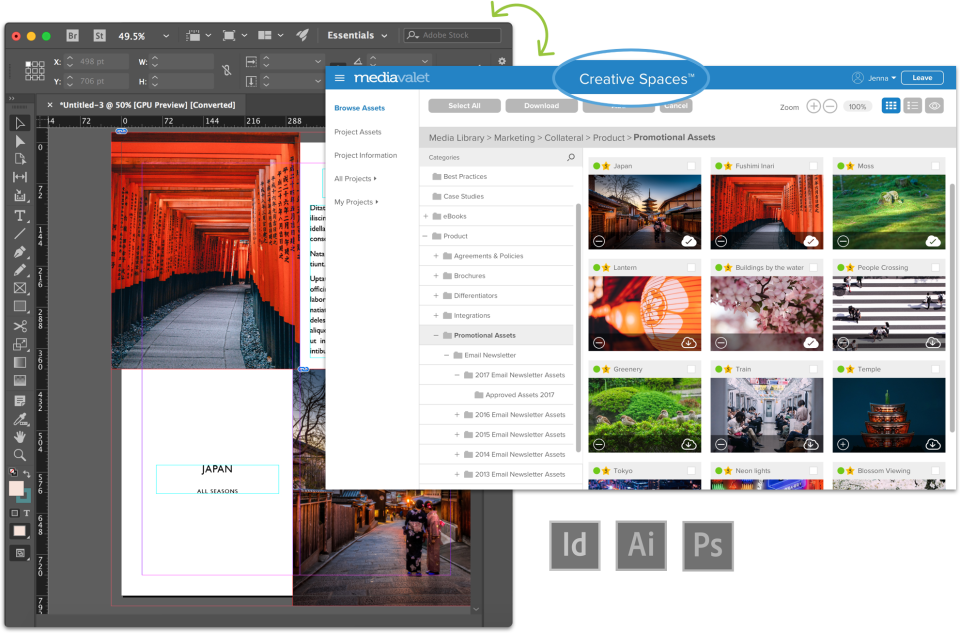Check the Japan asset checkbox
Viewport: 960px width, 633px height.
point(692,166)
